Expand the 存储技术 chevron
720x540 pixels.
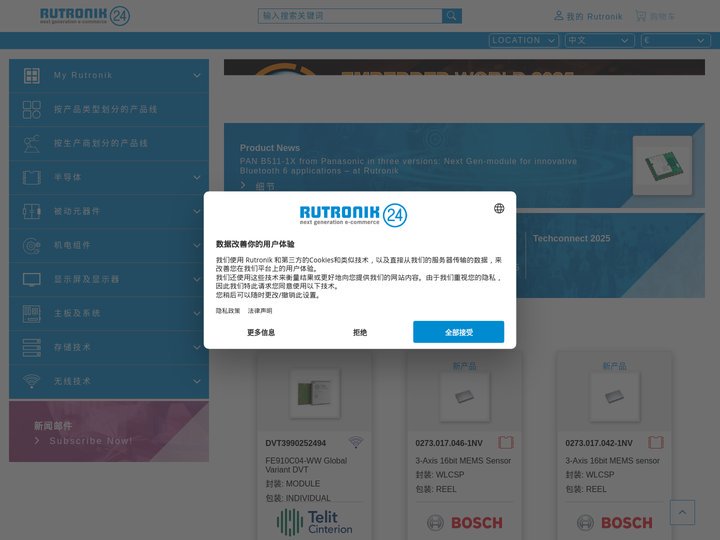pos(197,348)
